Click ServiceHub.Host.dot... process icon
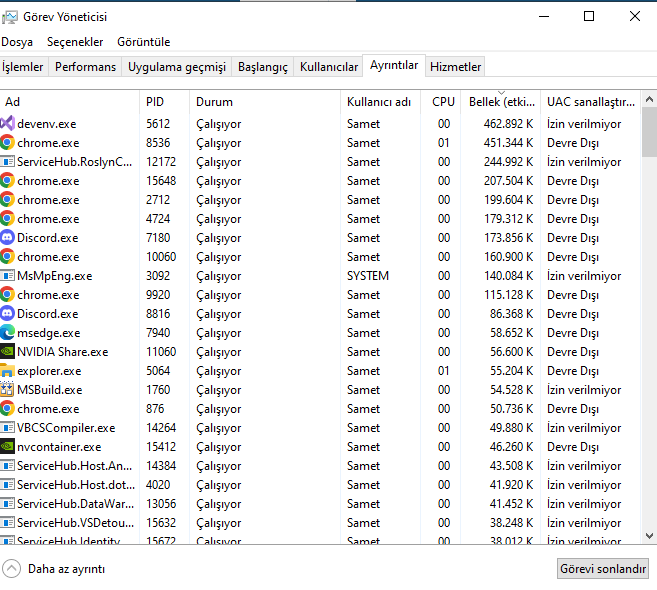The image size is (657, 590). (8, 485)
